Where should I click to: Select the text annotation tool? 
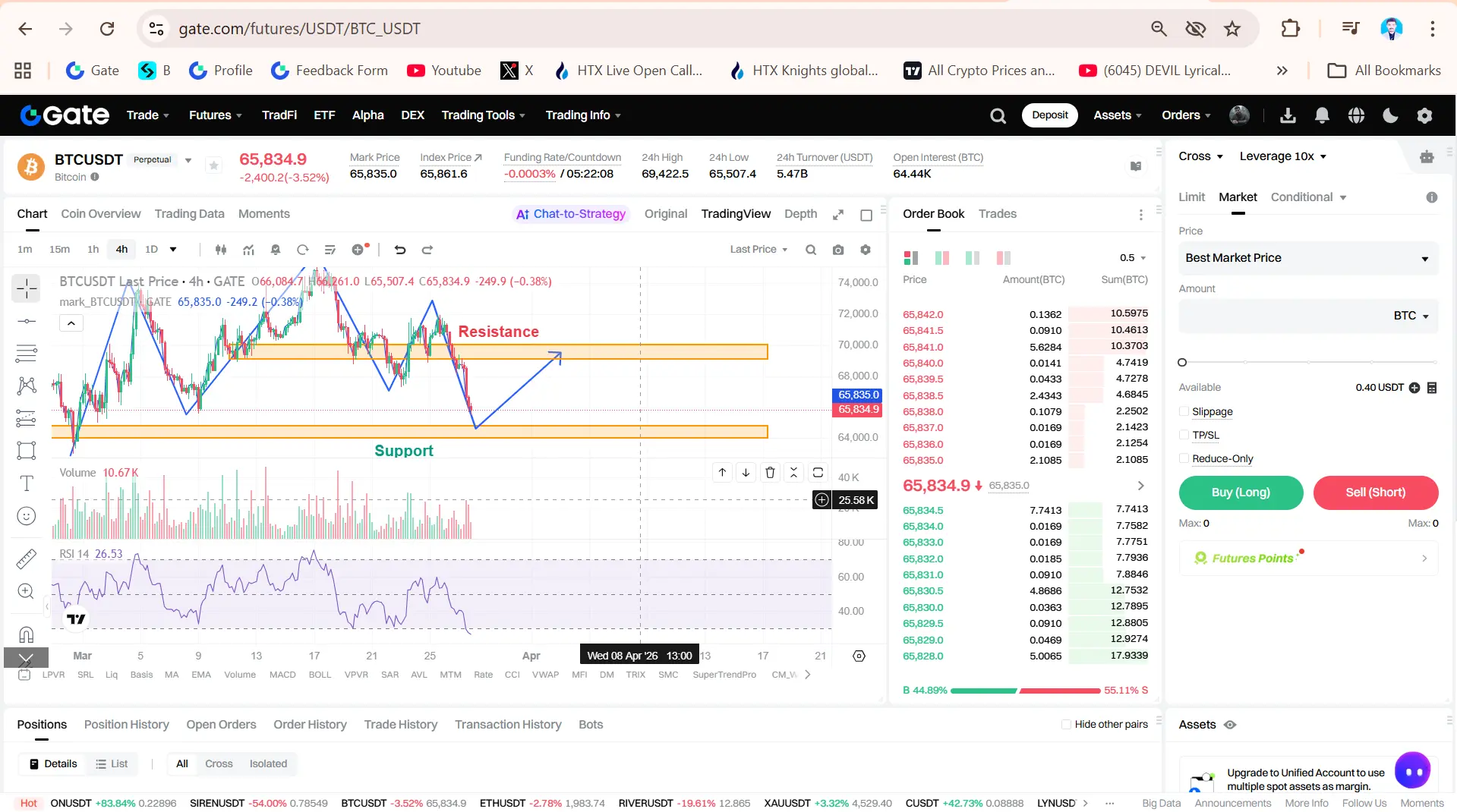[27, 483]
